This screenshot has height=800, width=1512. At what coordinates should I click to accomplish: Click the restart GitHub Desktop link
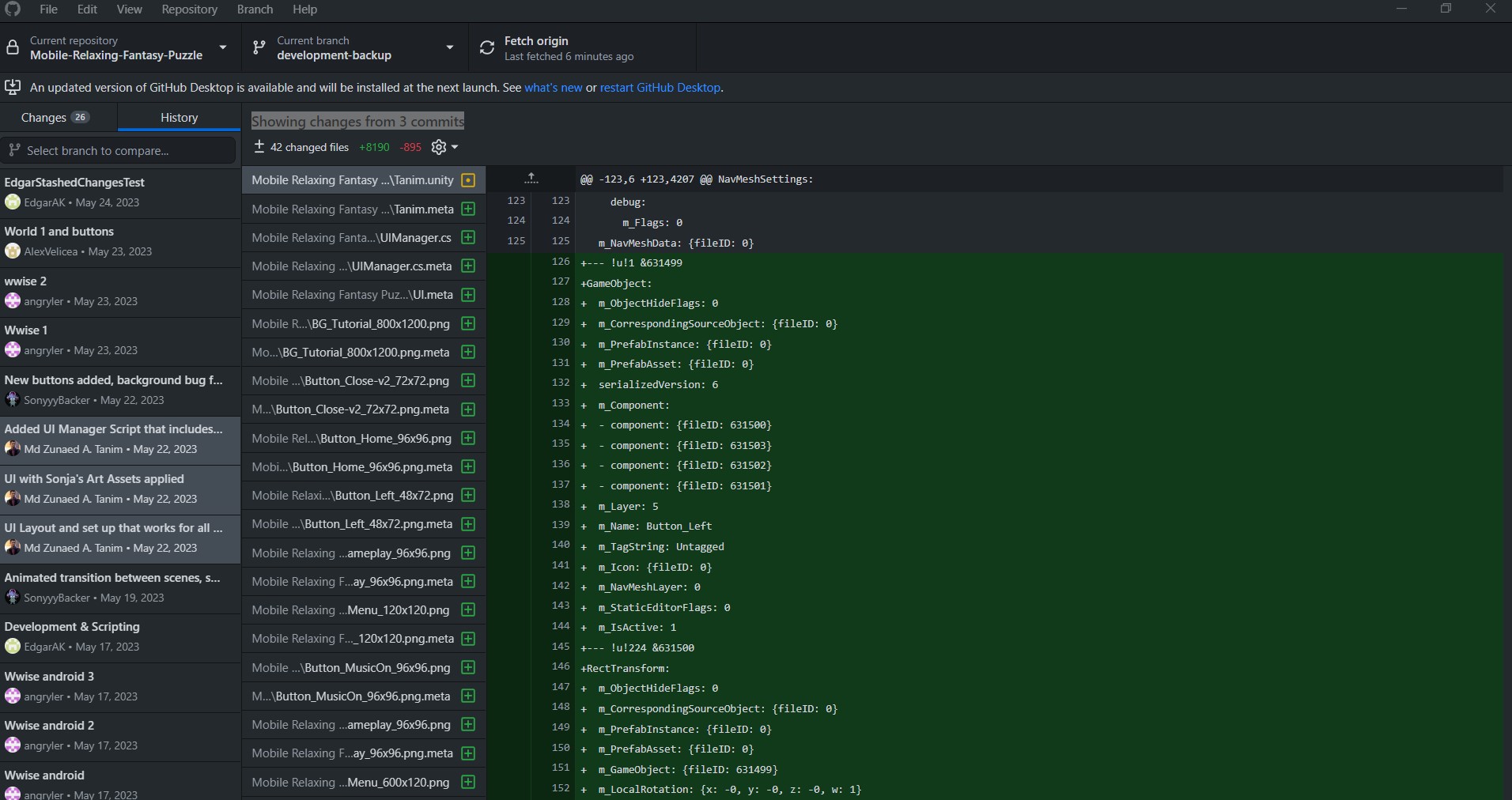(660, 88)
